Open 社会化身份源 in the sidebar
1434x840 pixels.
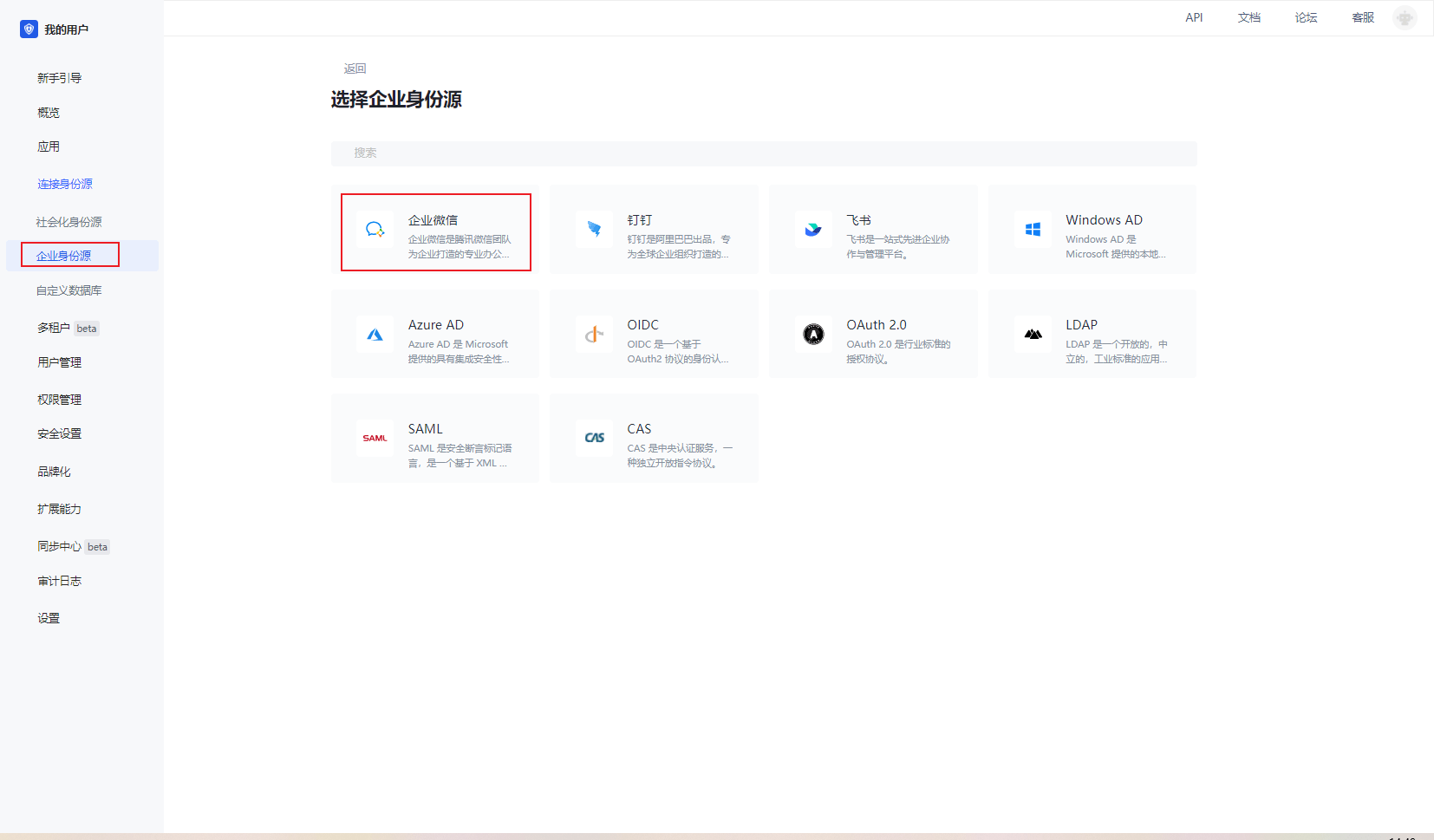(x=68, y=222)
